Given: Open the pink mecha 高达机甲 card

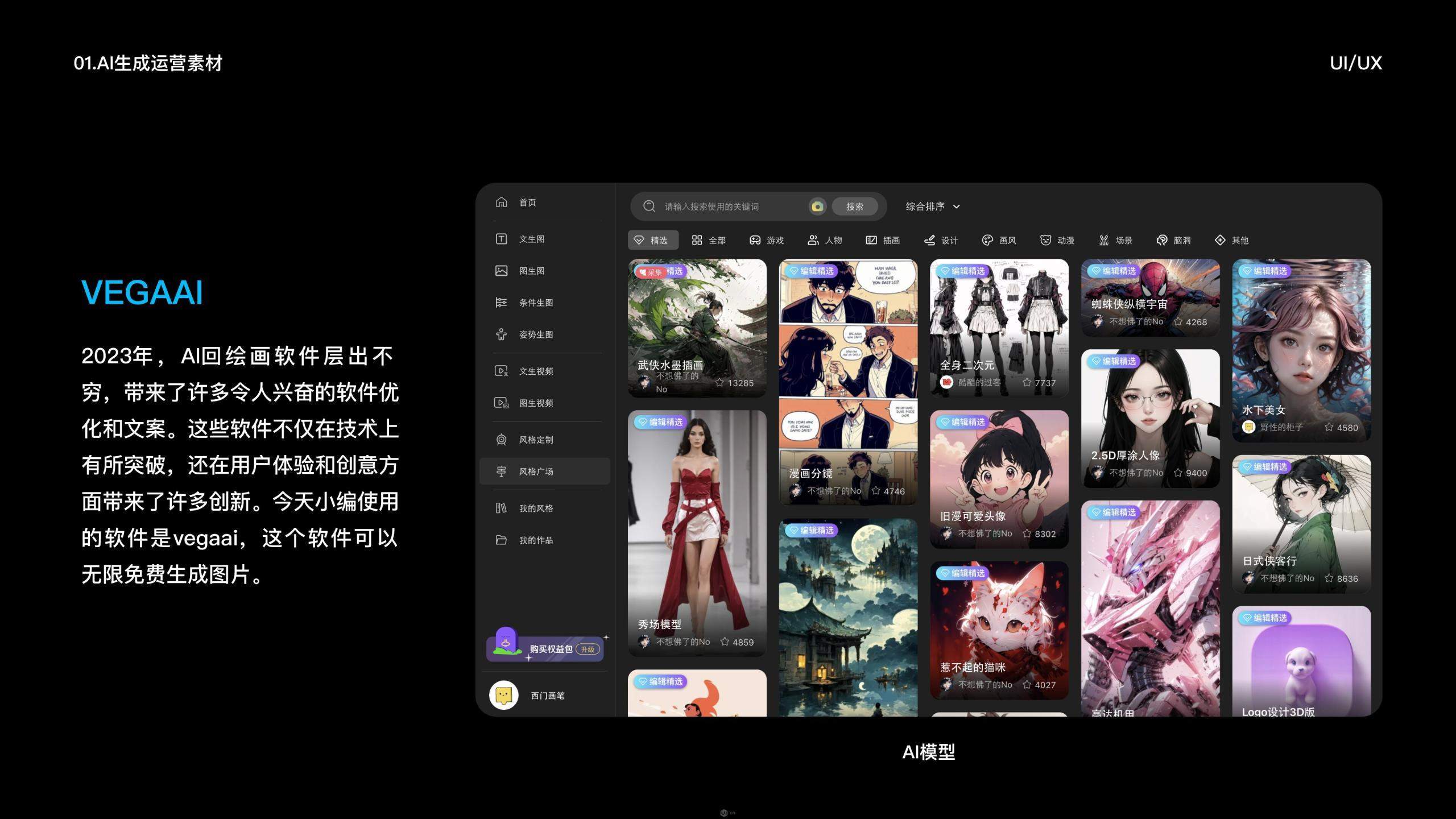Looking at the screenshot, I should coord(1151,608).
